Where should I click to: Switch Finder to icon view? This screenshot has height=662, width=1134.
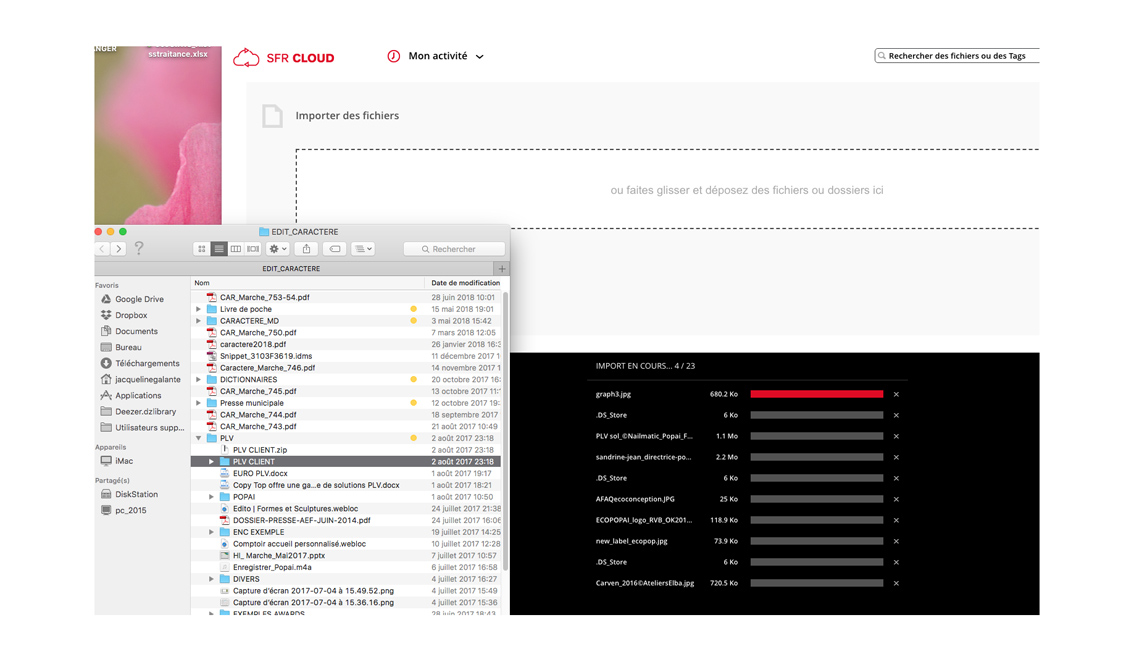202,249
